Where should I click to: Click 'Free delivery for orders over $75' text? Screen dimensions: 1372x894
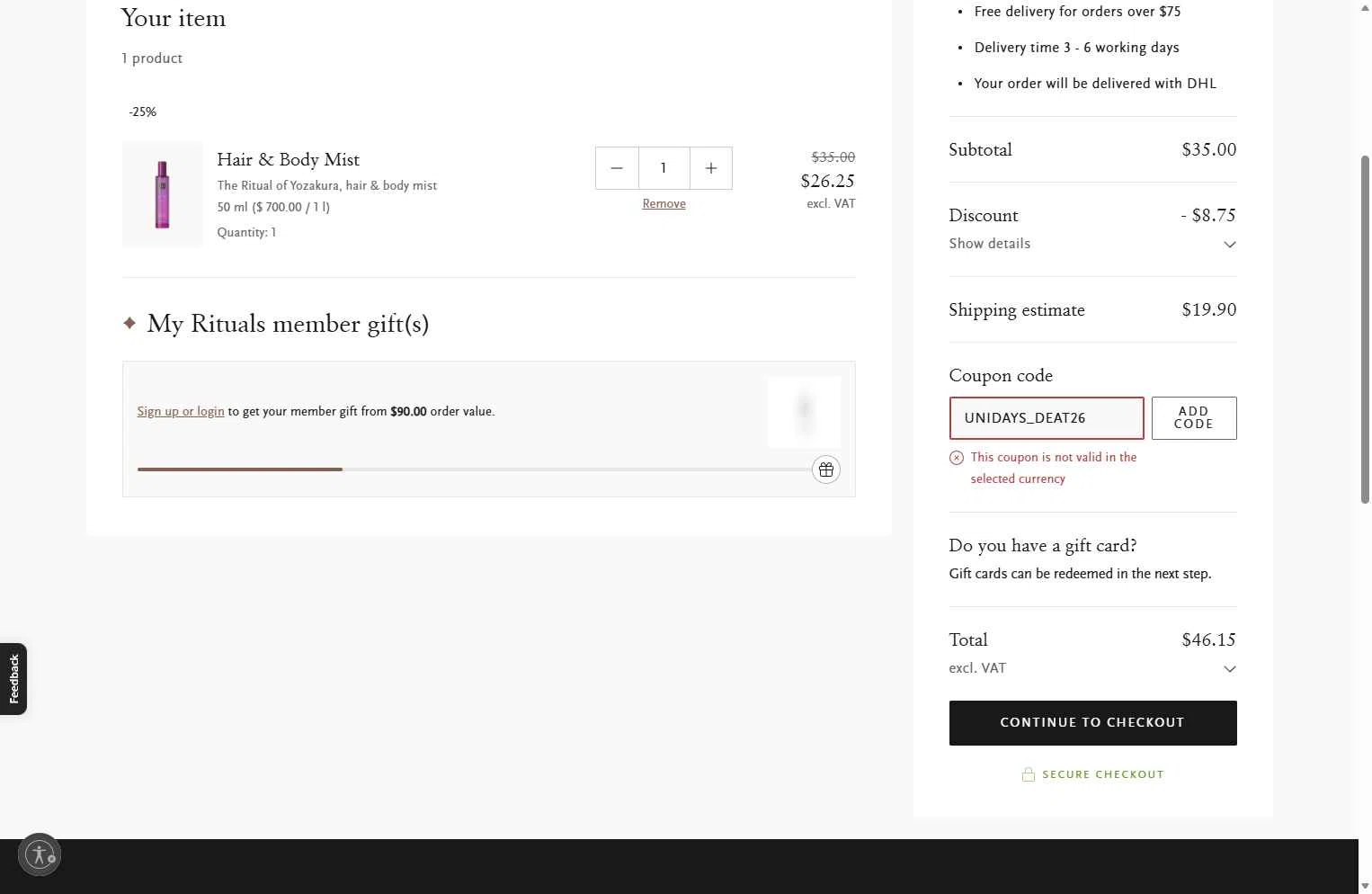click(x=1078, y=12)
